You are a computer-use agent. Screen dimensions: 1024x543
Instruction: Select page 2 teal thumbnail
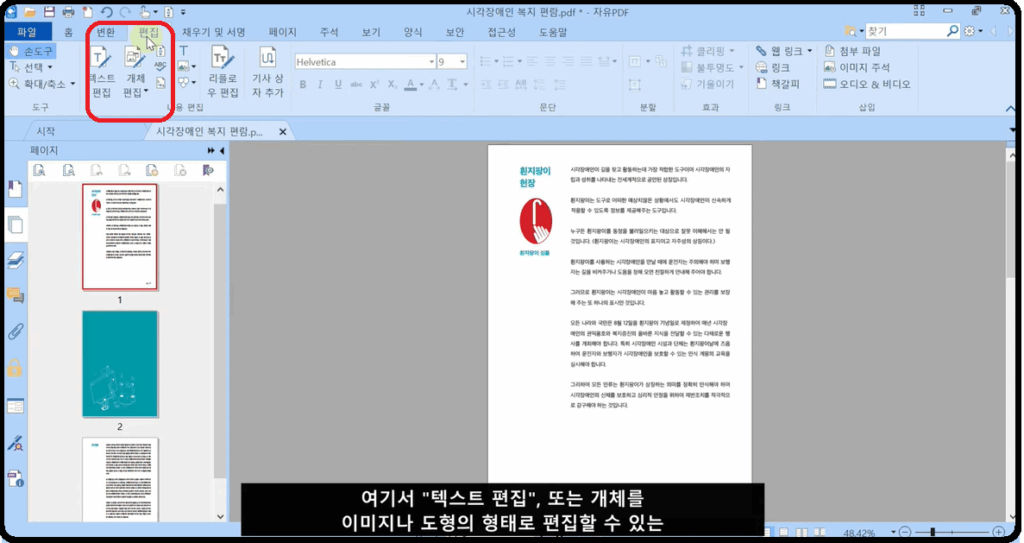119,362
